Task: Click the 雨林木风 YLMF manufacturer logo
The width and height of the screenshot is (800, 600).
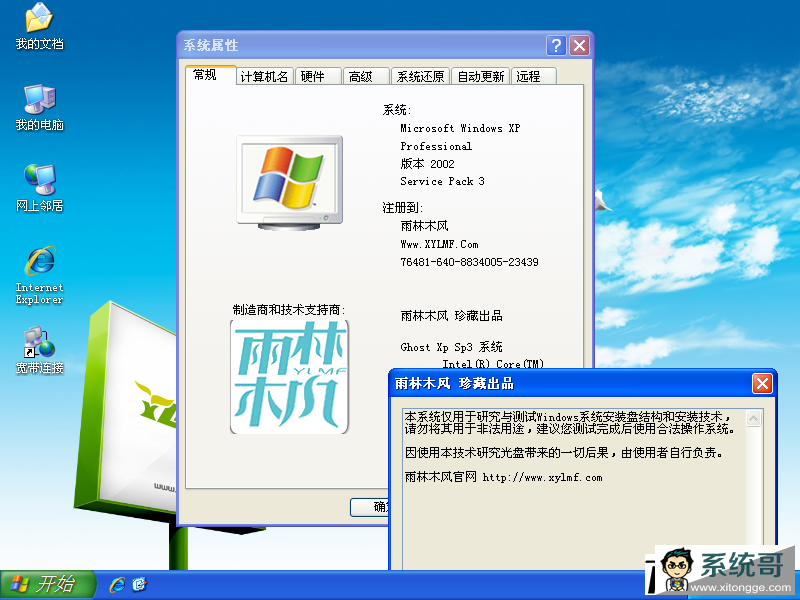Action: 289,377
